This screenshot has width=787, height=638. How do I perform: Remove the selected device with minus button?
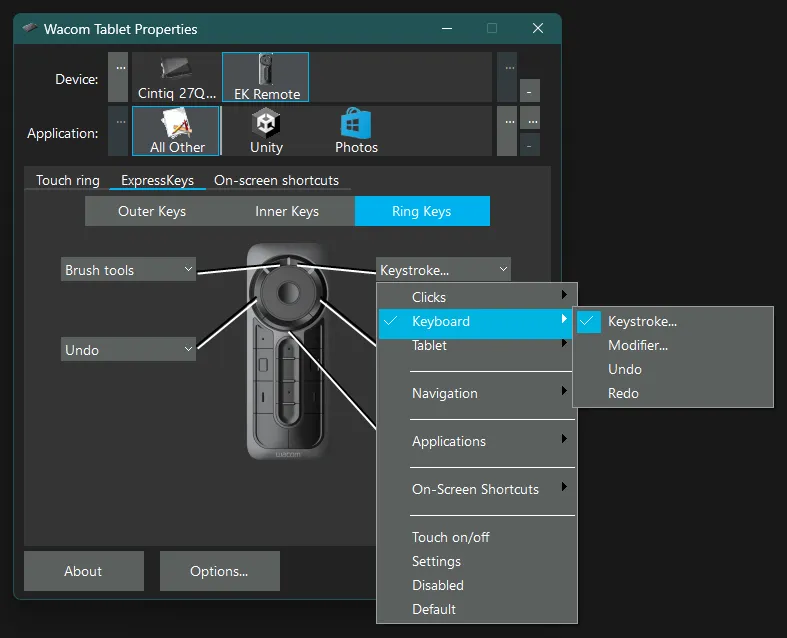click(530, 91)
